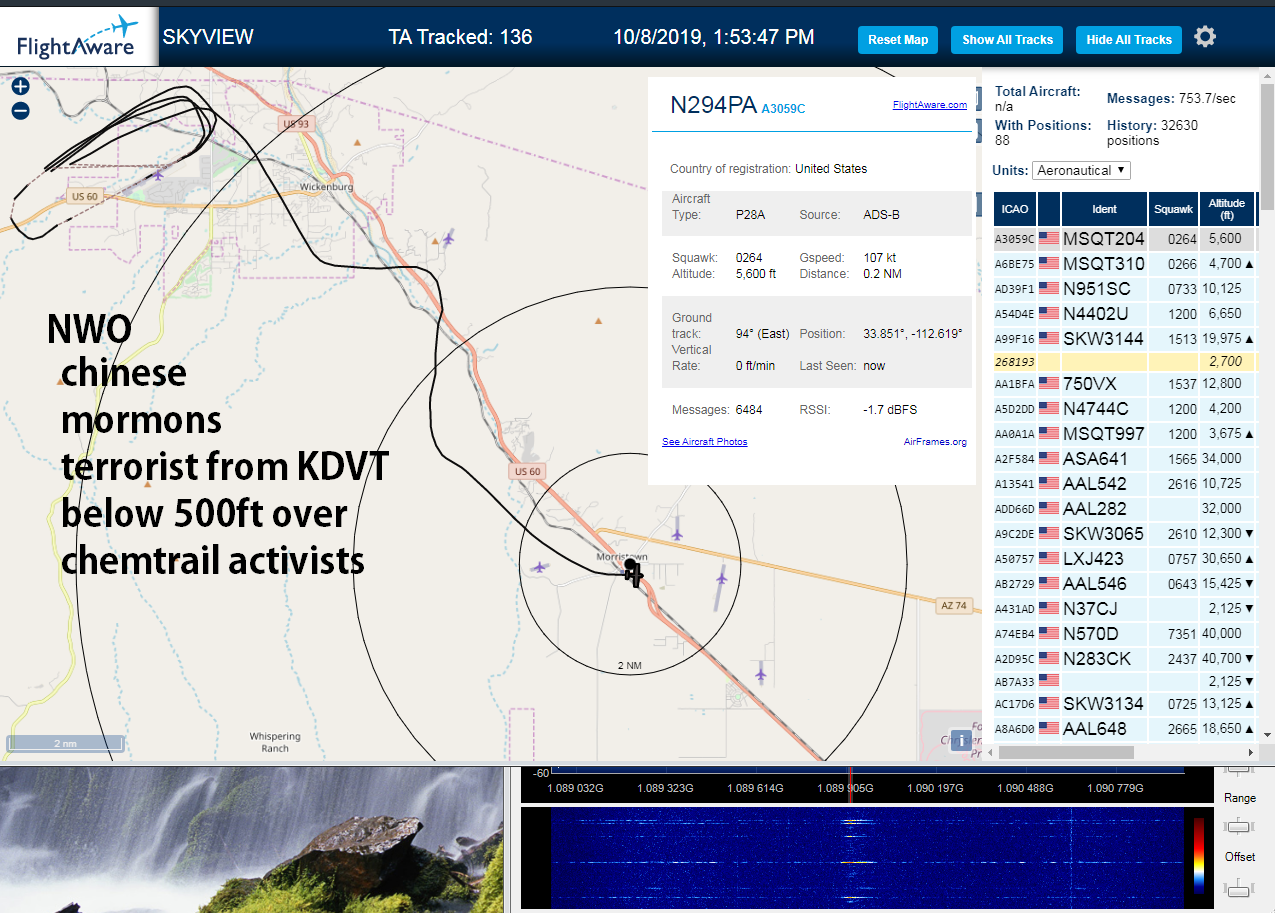Viewport: 1275px width, 913px height.
Task: Click the 1.089 905G frequency label
Action: [845, 789]
